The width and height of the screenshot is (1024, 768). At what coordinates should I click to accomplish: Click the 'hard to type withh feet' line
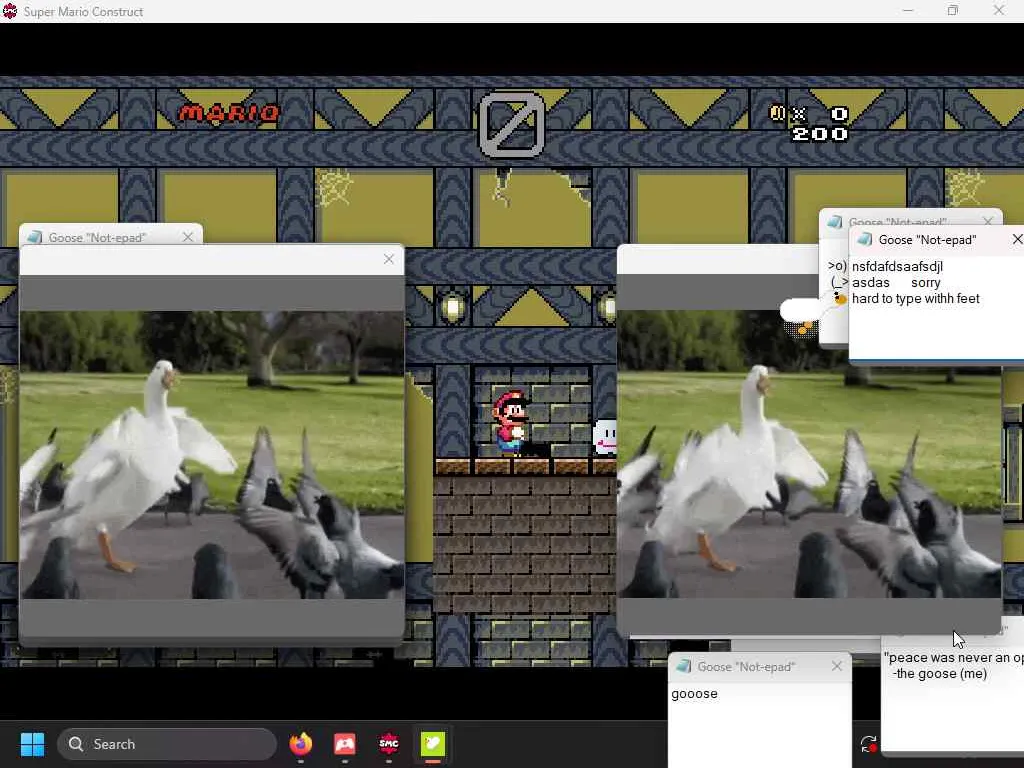[916, 298]
